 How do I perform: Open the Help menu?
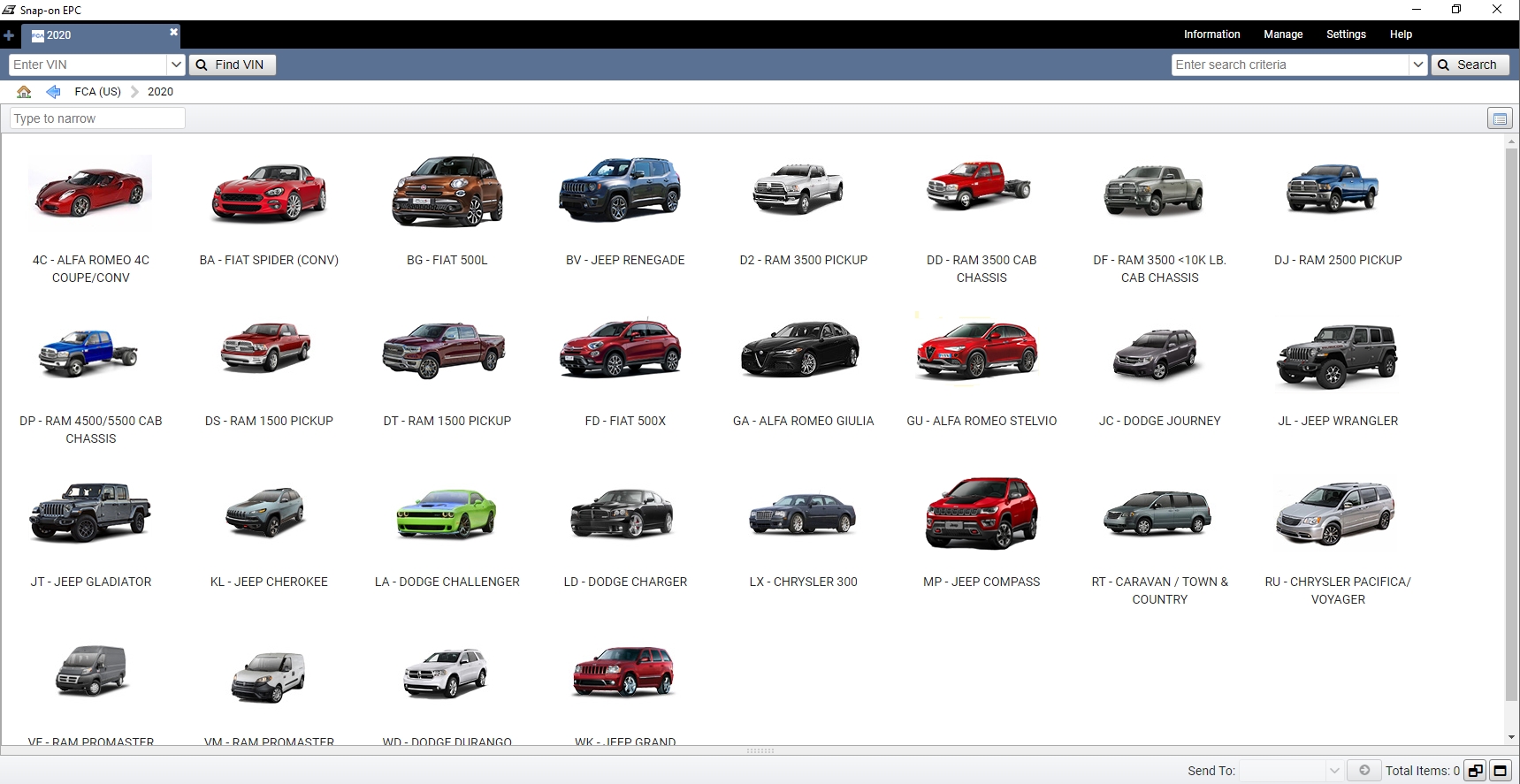coord(1401,34)
